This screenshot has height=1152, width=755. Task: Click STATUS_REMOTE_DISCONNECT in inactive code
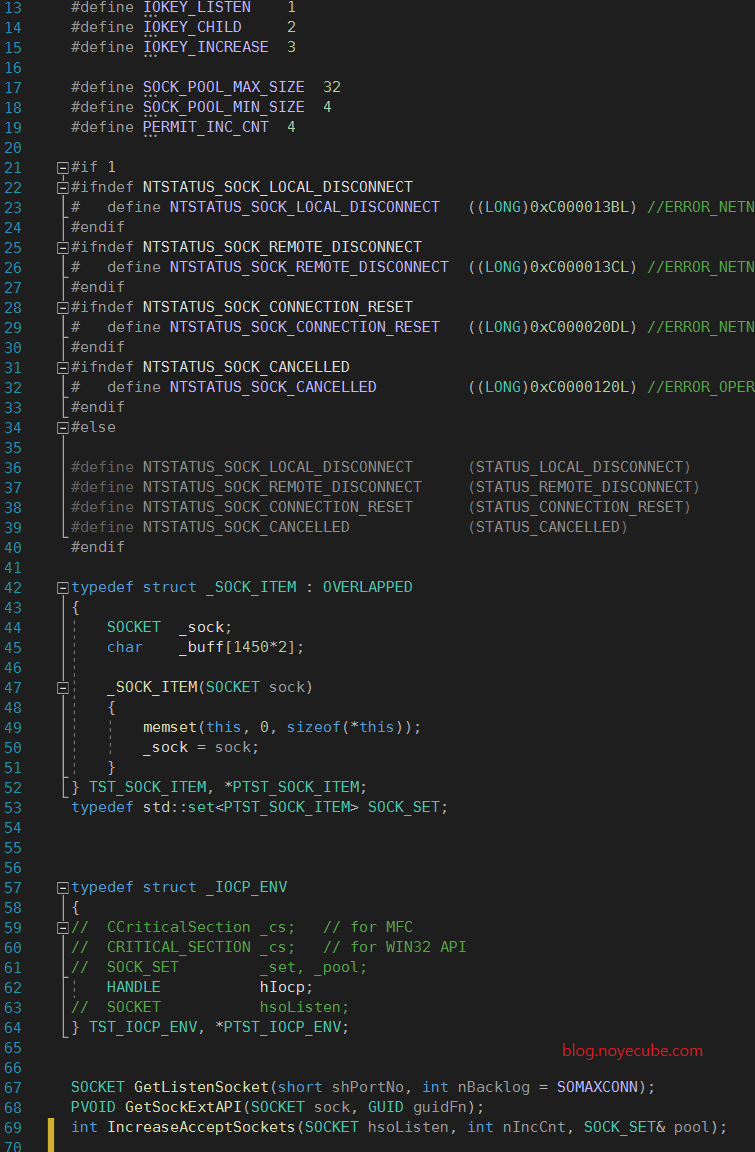point(584,487)
